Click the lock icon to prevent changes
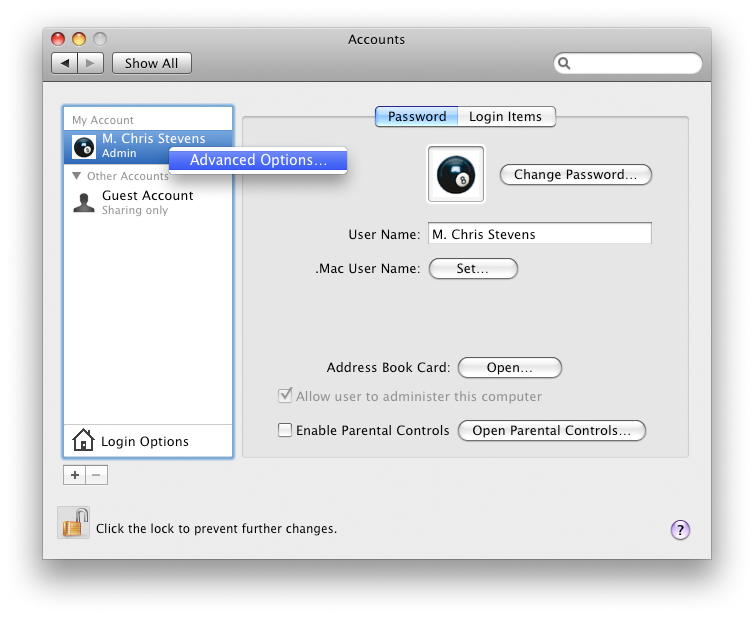 [x=75, y=523]
